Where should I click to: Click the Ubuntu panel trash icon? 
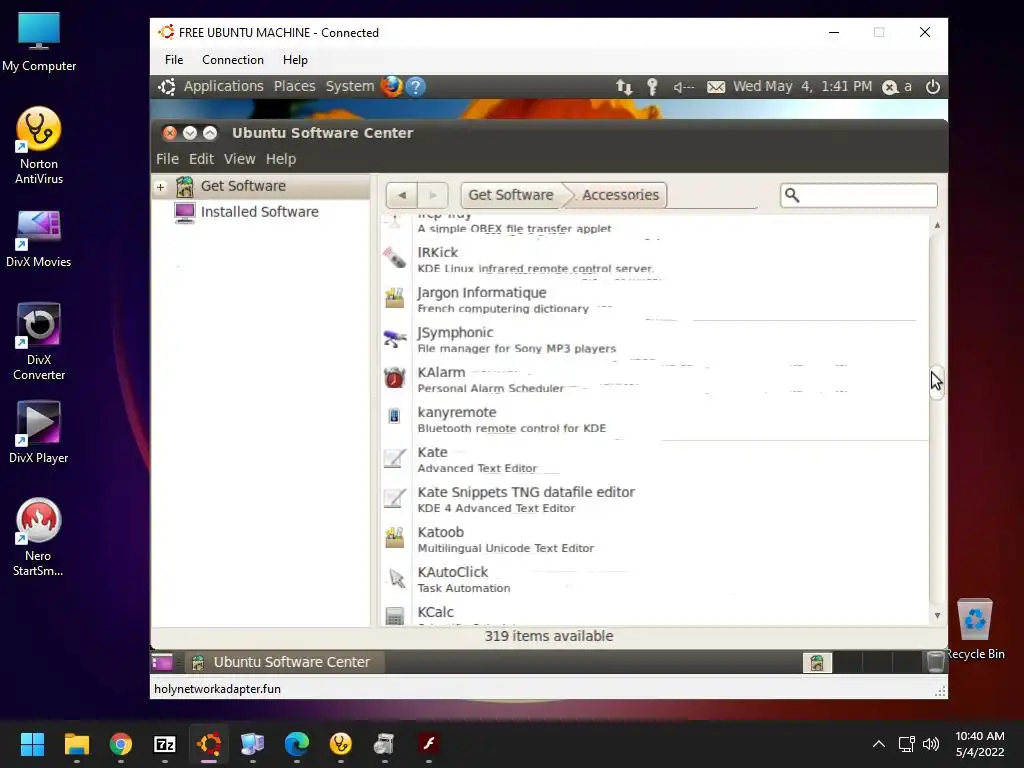coord(935,662)
